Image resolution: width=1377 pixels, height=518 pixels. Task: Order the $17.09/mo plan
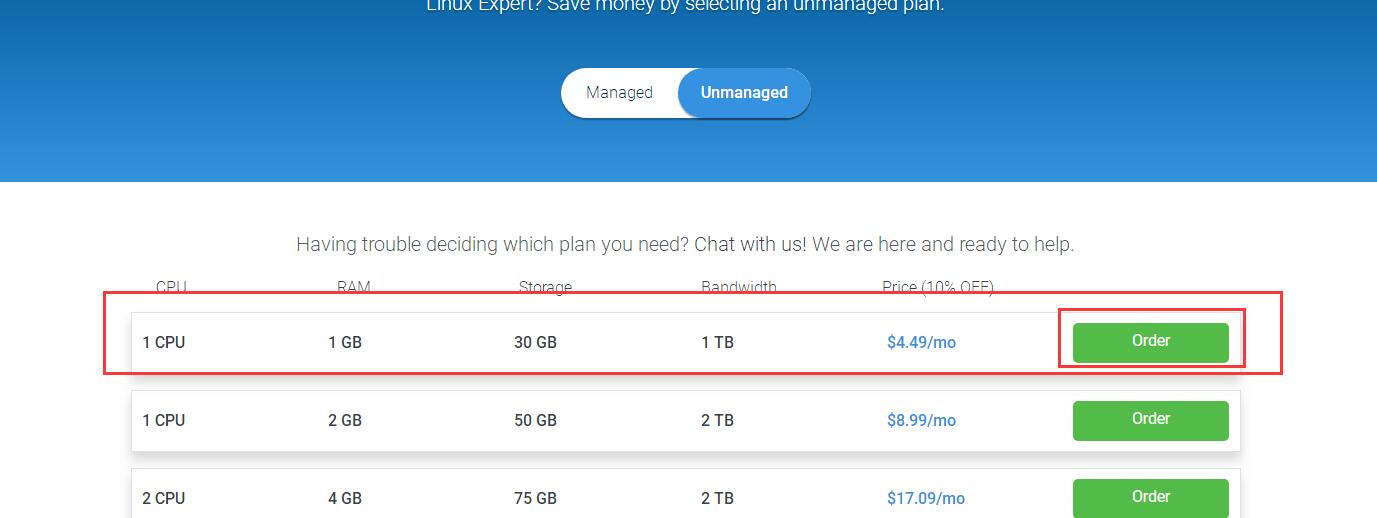tap(1150, 498)
